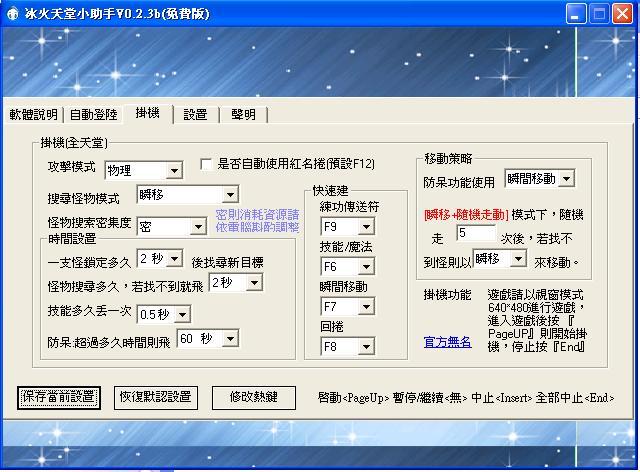
Task: Expand the 搜尋怪物模式 dropdown showing 瞬移
Action: tap(188, 195)
